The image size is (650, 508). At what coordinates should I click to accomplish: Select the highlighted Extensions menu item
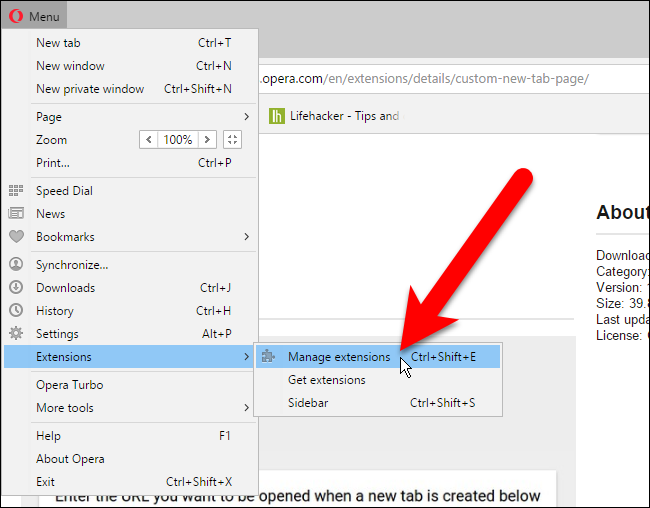(129, 357)
